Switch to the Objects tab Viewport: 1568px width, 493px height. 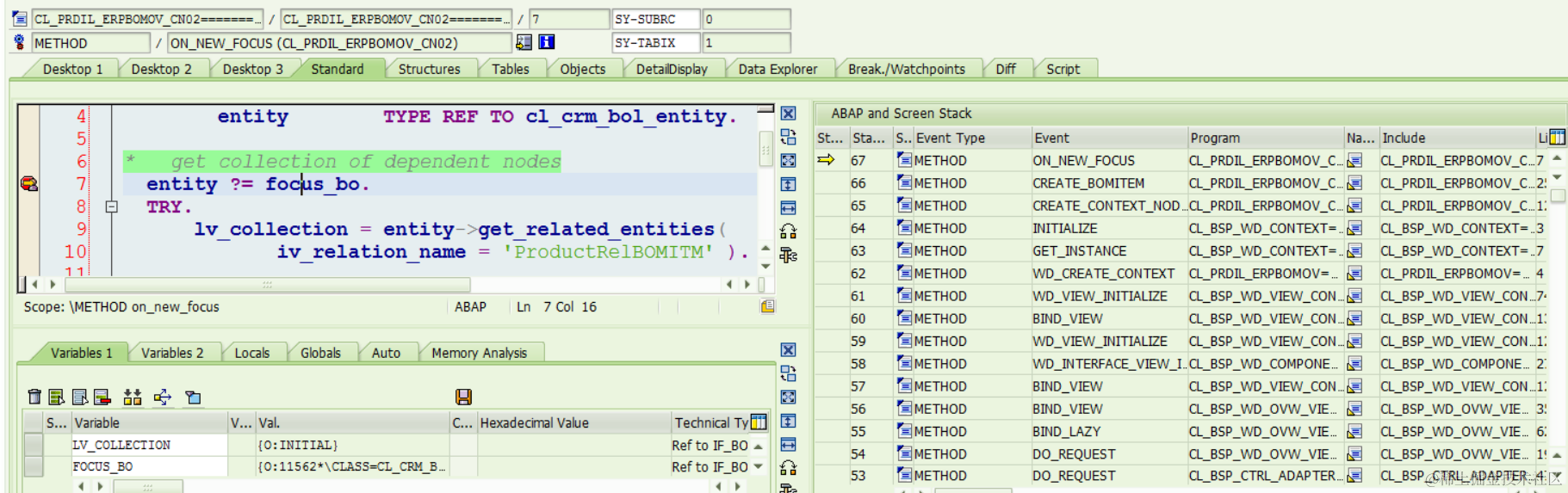point(582,69)
